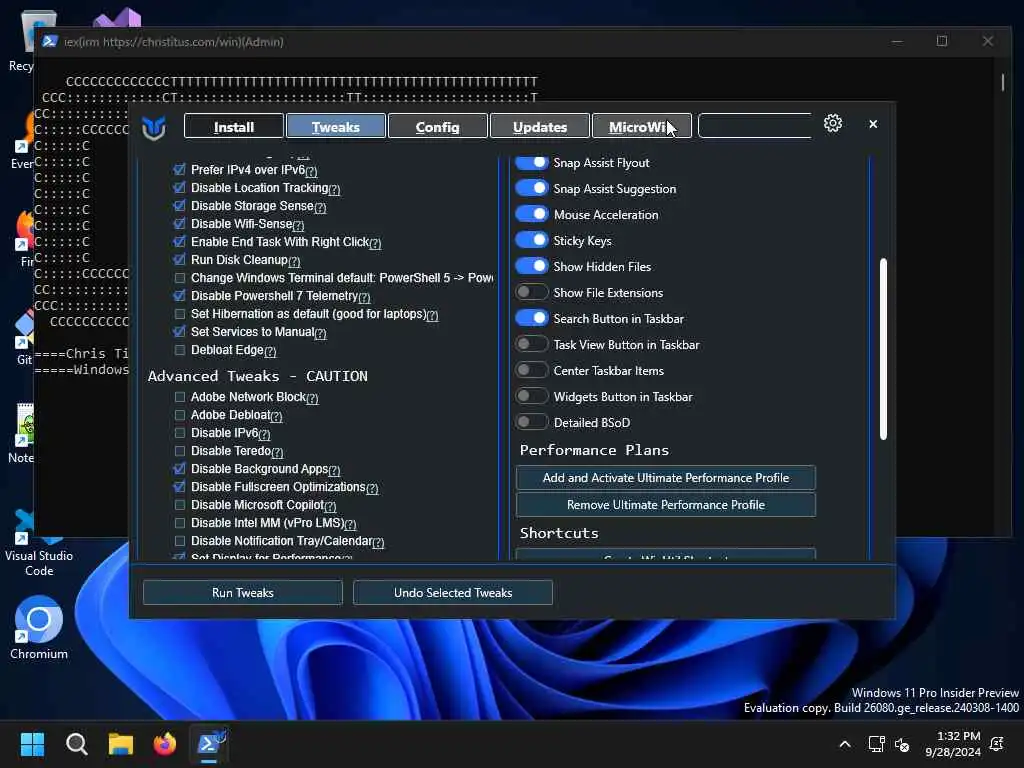Enable Detailed BSoD toggle
Image resolution: width=1024 pixels, height=768 pixels.
coord(532,423)
